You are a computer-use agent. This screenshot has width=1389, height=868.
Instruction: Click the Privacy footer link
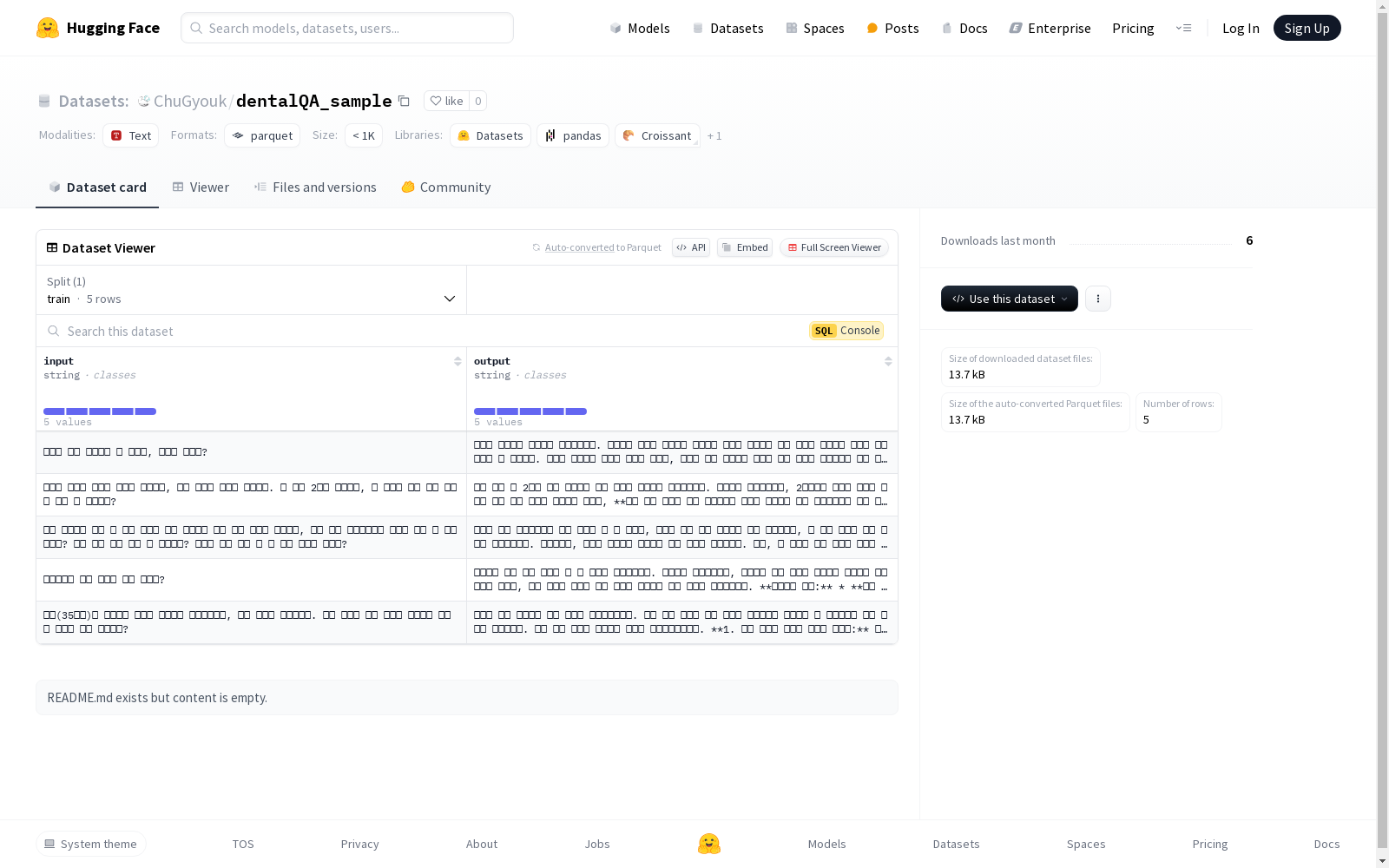tap(359, 844)
